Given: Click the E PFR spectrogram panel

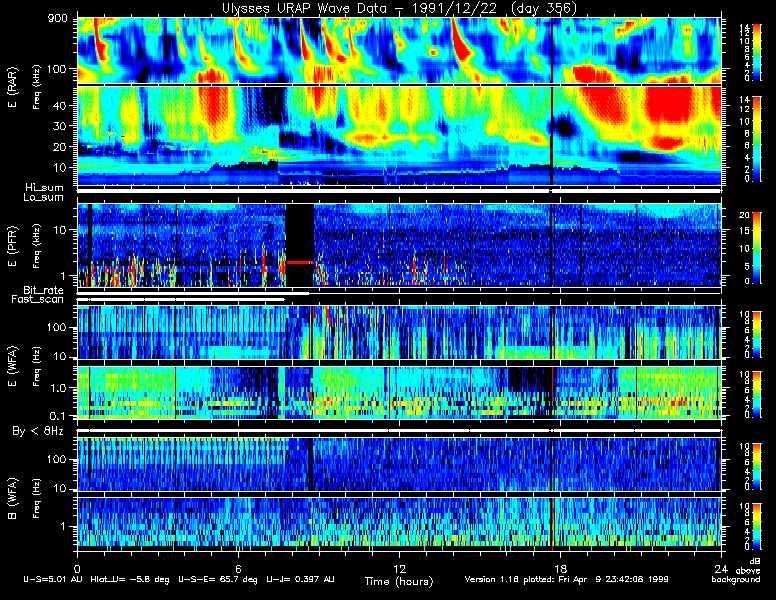Looking at the screenshot, I should 399,245.
